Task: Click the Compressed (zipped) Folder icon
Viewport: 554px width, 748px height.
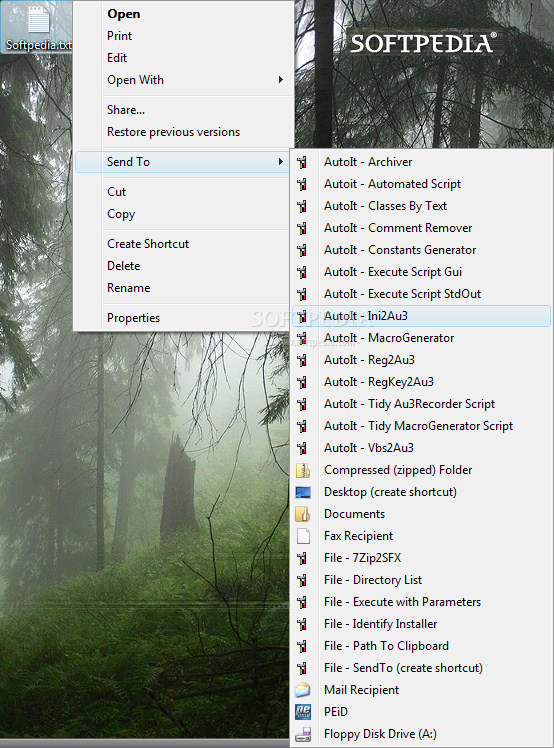Action: coord(303,470)
